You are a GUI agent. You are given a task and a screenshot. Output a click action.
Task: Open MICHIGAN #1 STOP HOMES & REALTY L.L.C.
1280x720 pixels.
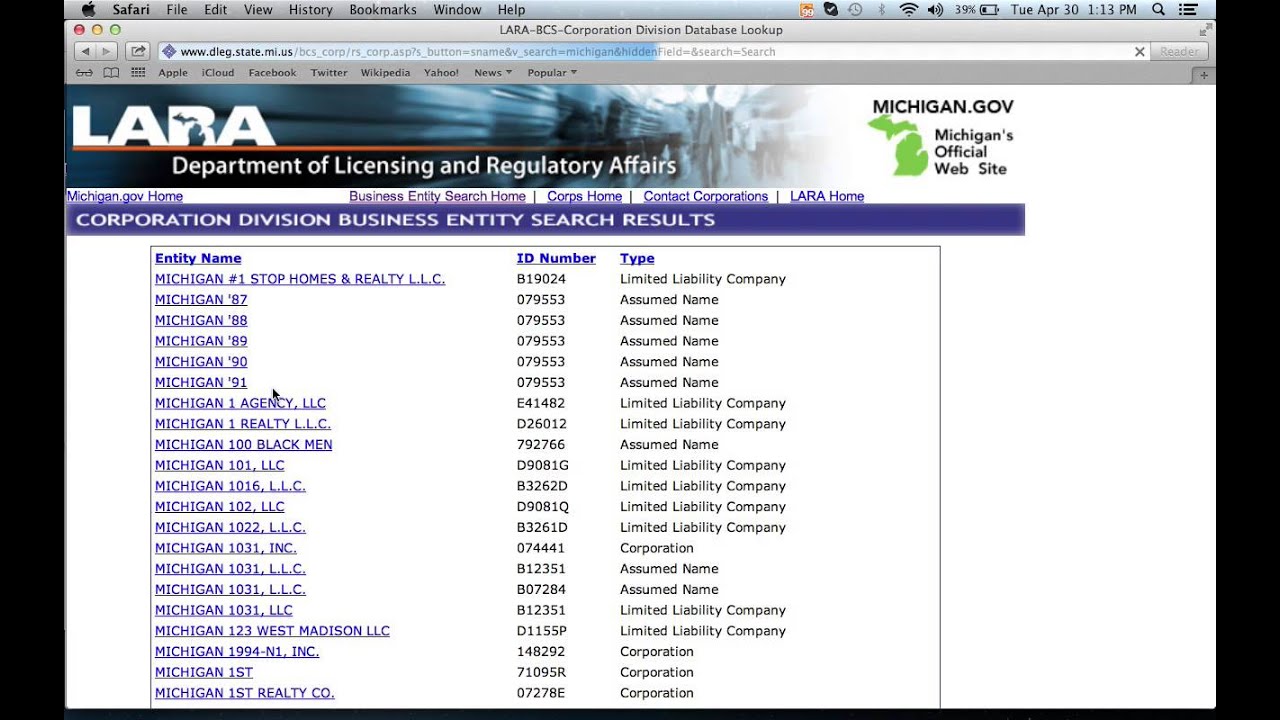300,279
